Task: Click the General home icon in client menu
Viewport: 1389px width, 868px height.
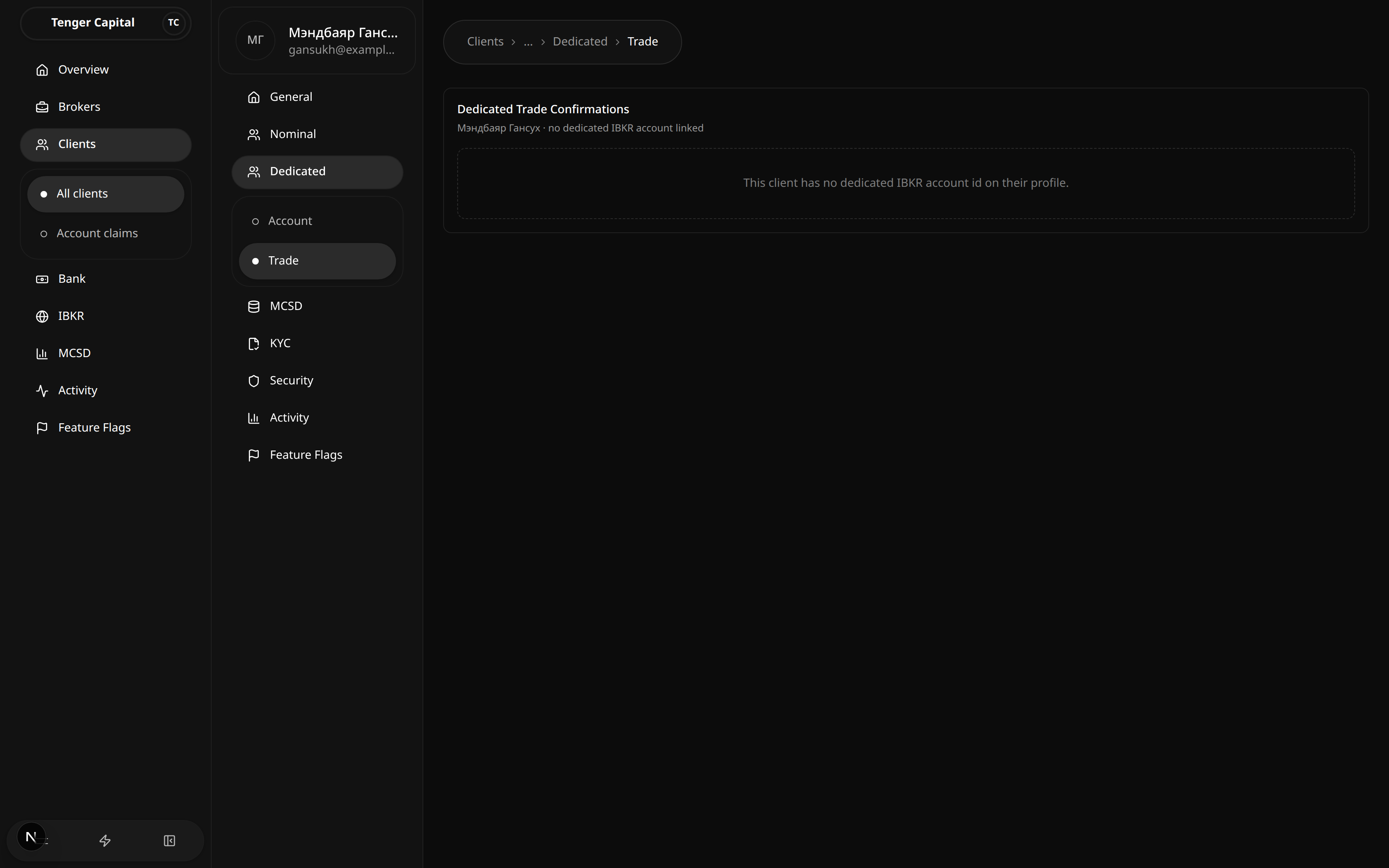Action: [x=254, y=98]
